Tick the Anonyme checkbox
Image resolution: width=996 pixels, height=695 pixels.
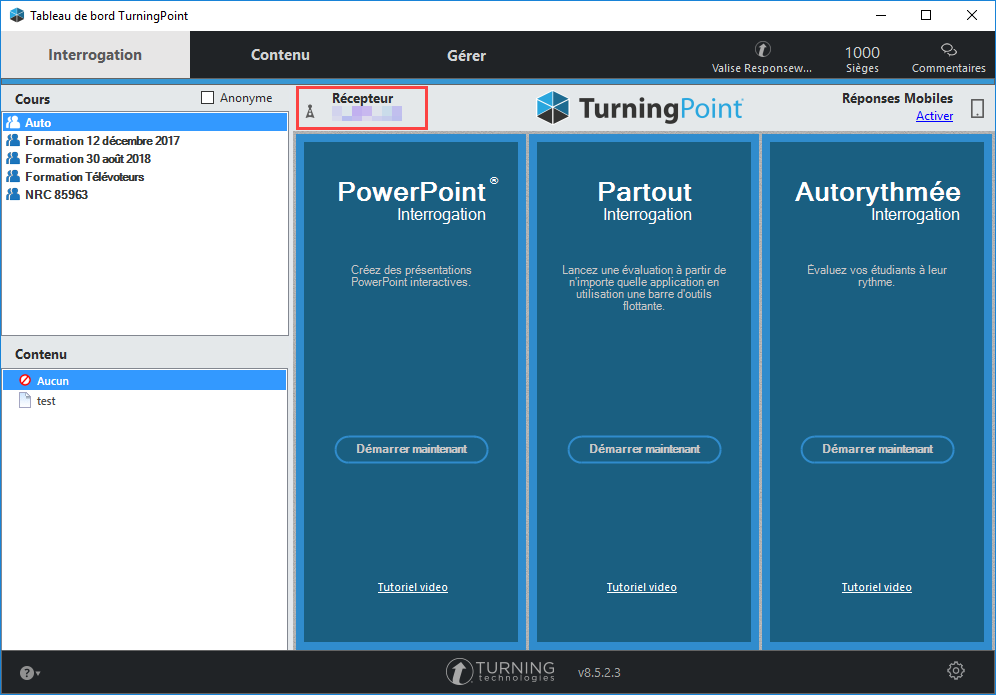(207, 97)
